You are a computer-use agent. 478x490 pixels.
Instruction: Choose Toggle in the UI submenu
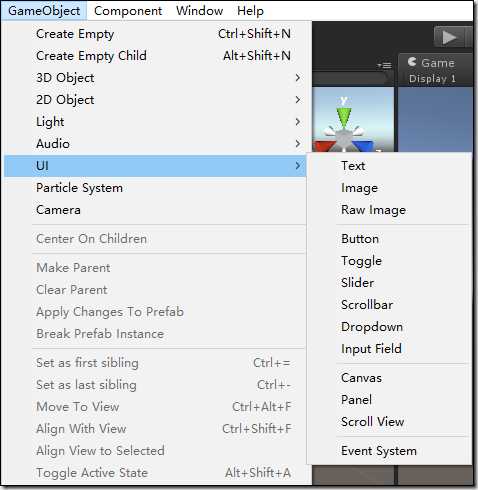point(389,261)
